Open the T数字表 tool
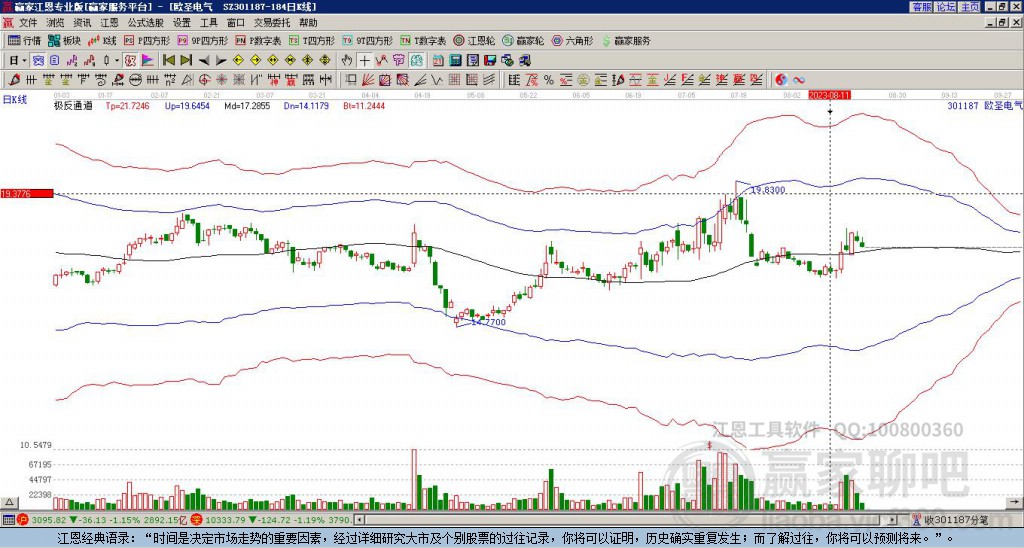Viewport: 1024px width, 548px height. 423,40
